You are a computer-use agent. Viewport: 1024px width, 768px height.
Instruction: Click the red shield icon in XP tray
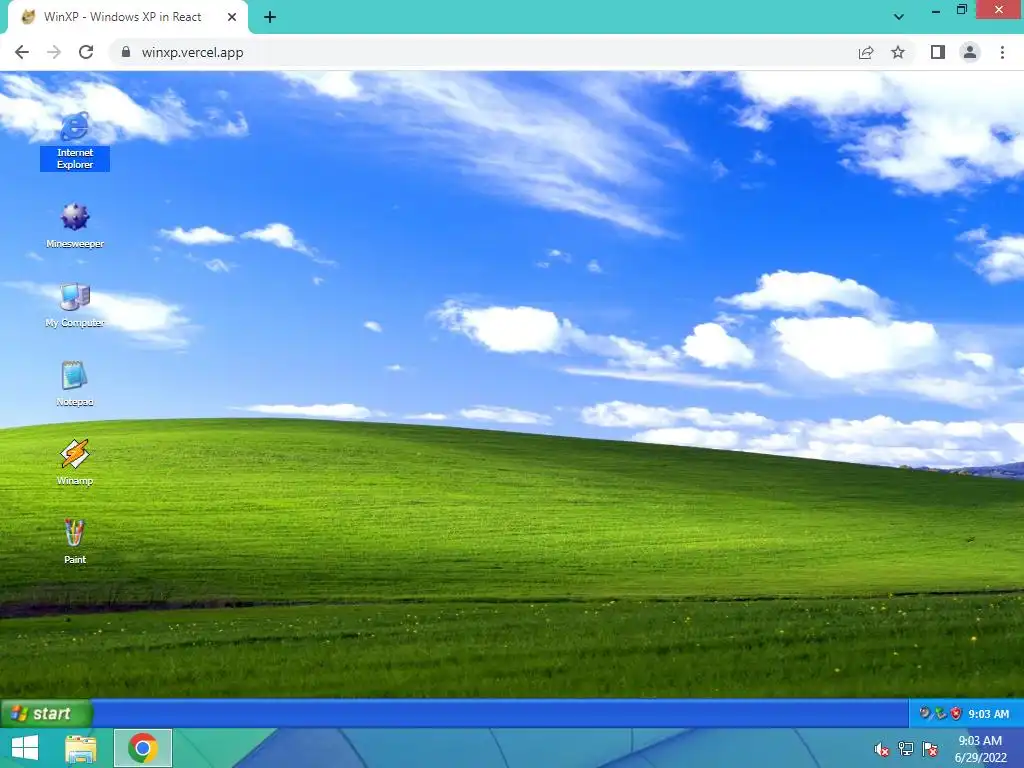956,713
